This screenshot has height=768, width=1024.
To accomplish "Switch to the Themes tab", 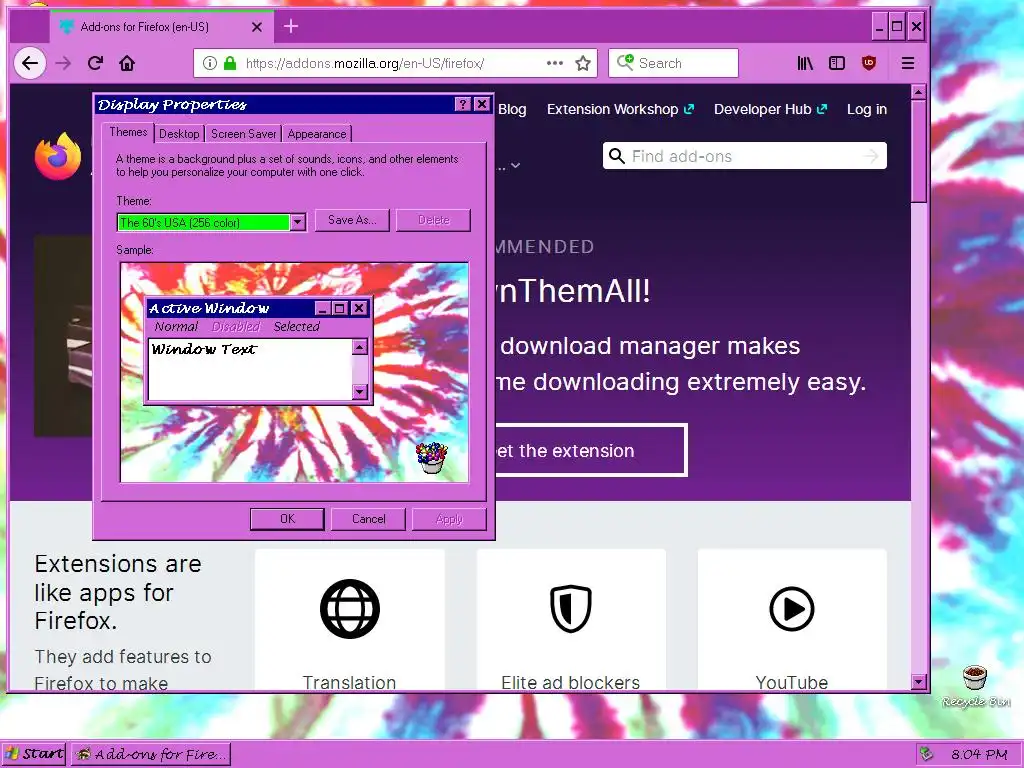I will [128, 133].
